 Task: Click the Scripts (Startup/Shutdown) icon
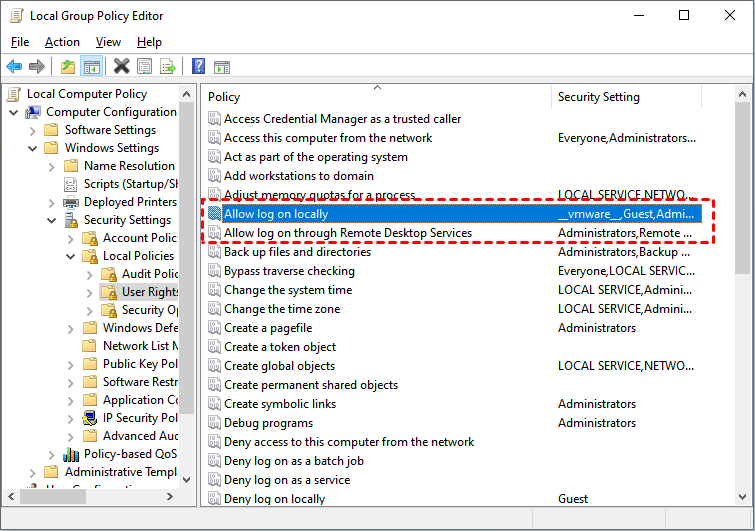71,184
